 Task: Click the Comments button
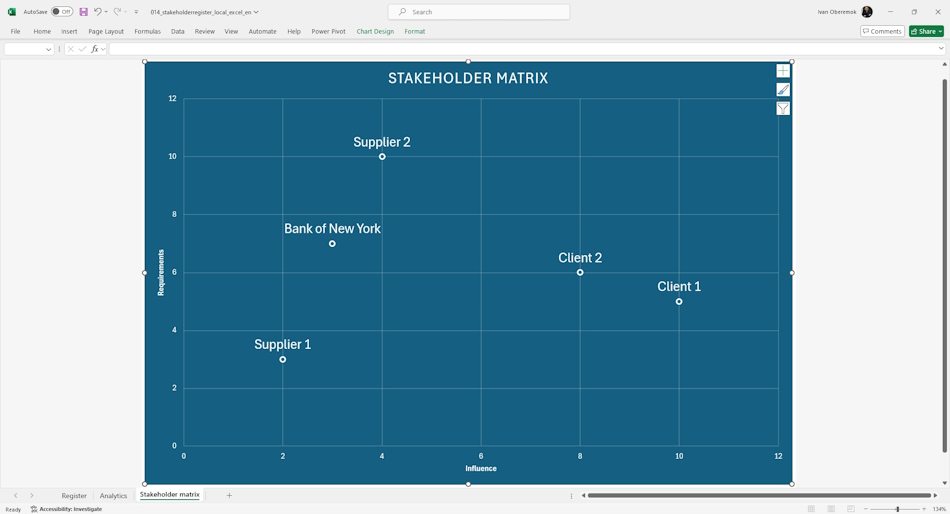click(882, 31)
